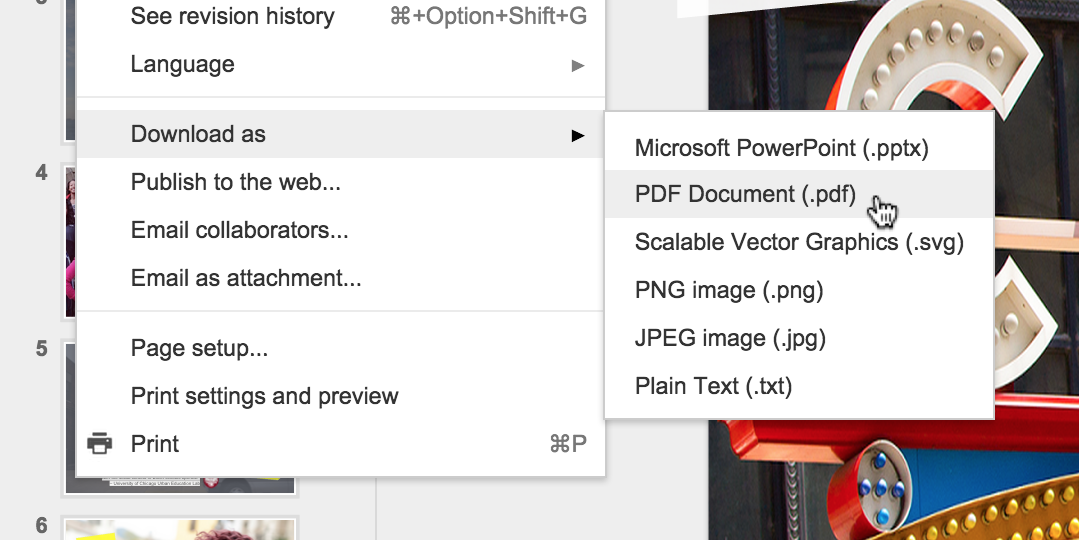Download slide as JPEG image
The width and height of the screenshot is (1079, 540).
pyautogui.click(x=730, y=338)
